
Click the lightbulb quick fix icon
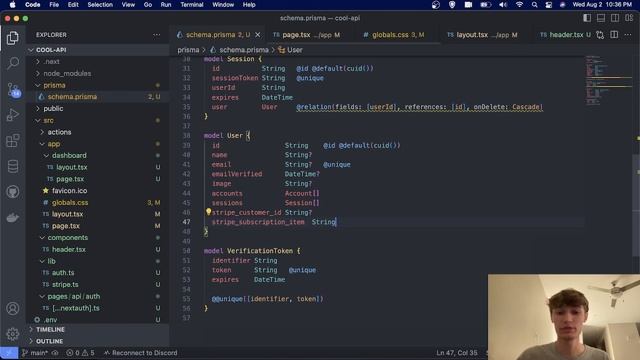(x=208, y=211)
